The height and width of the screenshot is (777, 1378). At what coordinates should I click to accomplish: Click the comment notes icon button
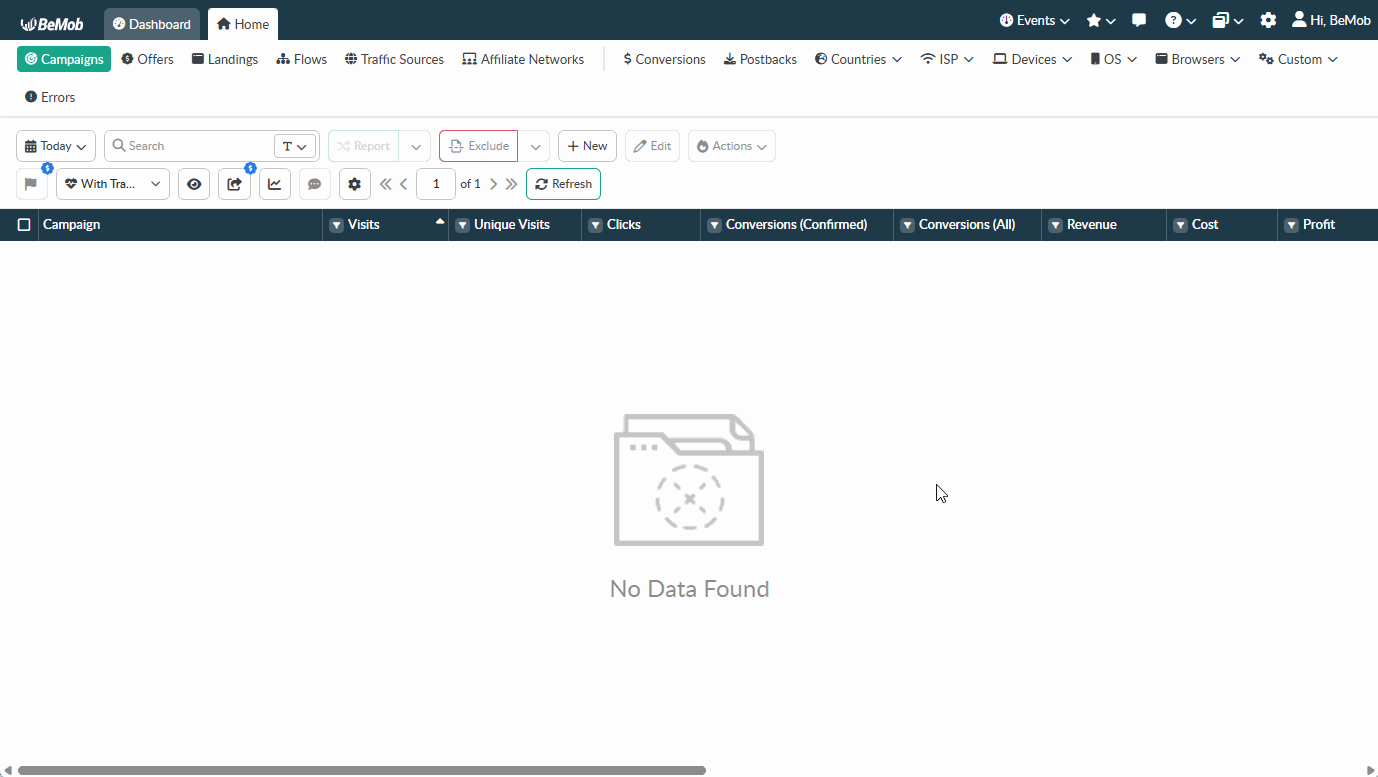pyautogui.click(x=315, y=184)
